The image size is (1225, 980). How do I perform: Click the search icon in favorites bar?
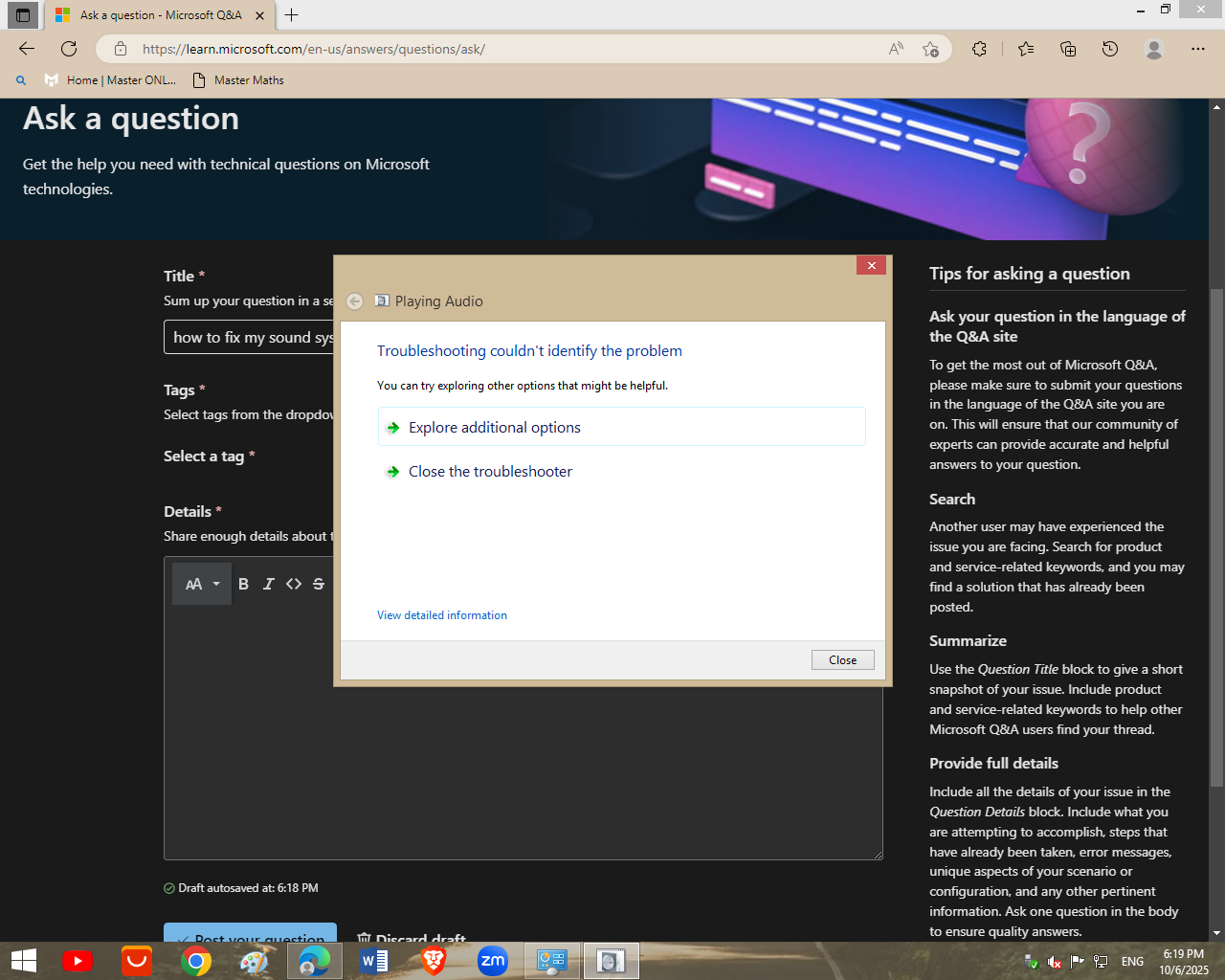coord(21,80)
